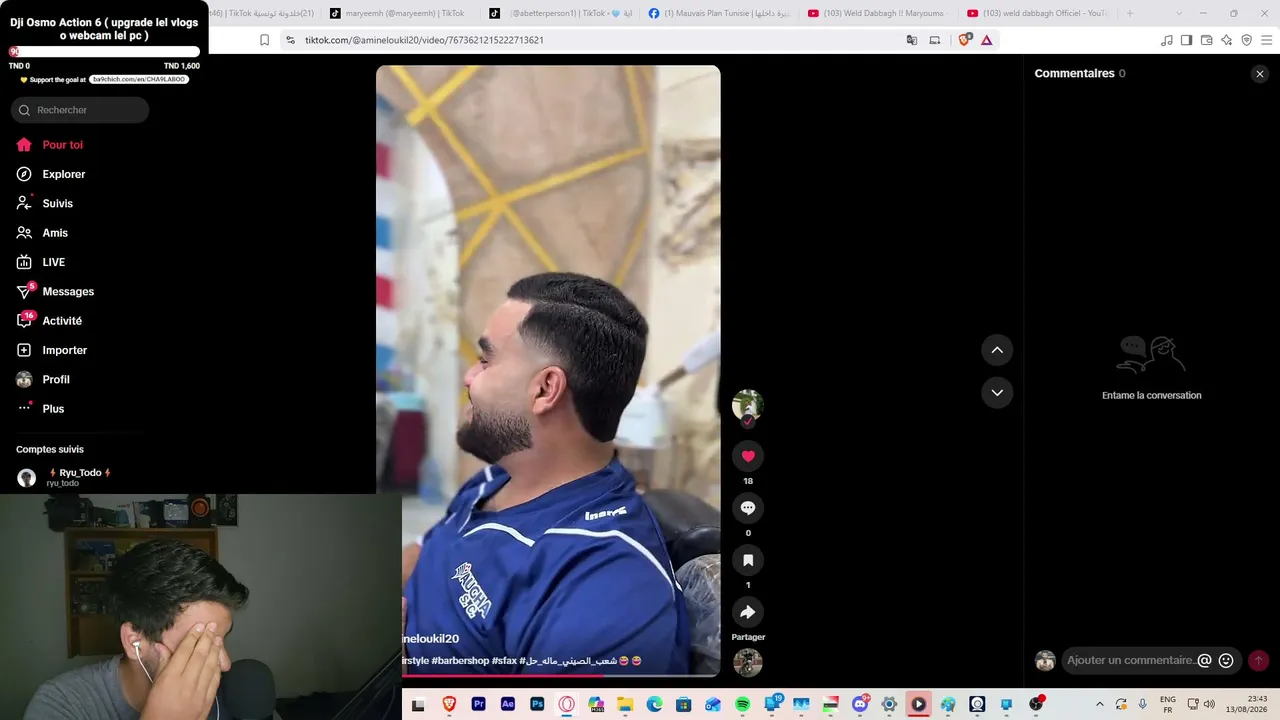This screenshot has height=720, width=1280.
Task: Open the LIVE section
Action: tap(41, 262)
